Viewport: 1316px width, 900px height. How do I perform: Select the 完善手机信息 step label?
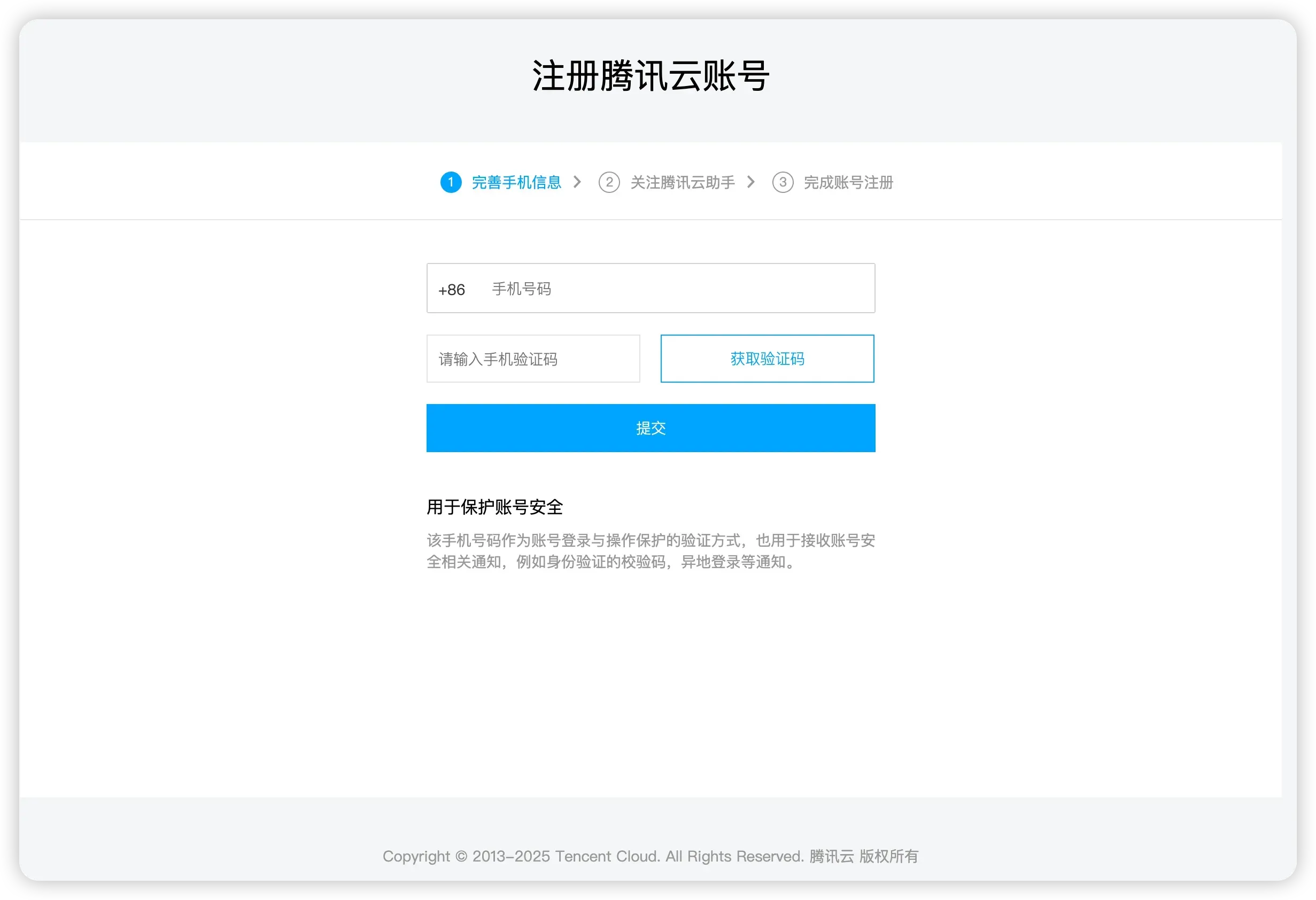coord(516,182)
